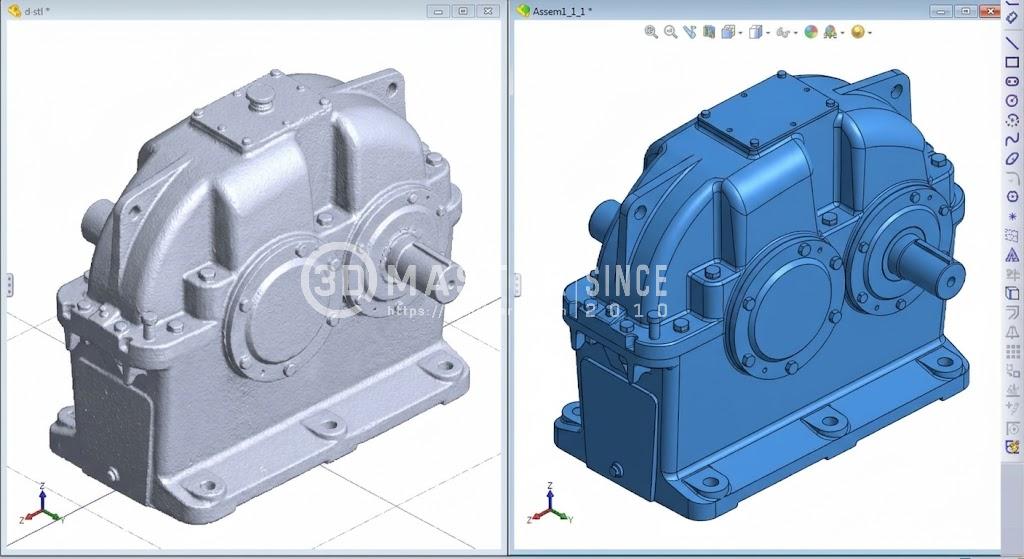Click the Hide/Show Items glasses icon

point(783,32)
